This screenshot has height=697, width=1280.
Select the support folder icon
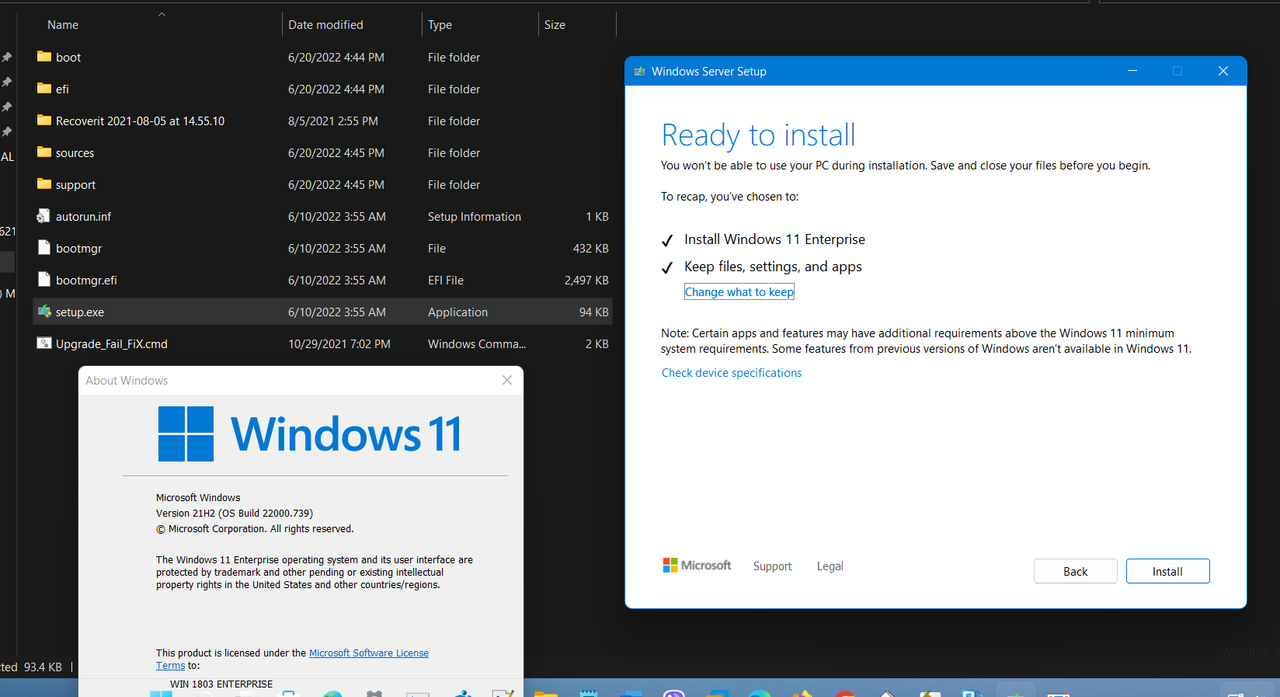click(x=44, y=185)
